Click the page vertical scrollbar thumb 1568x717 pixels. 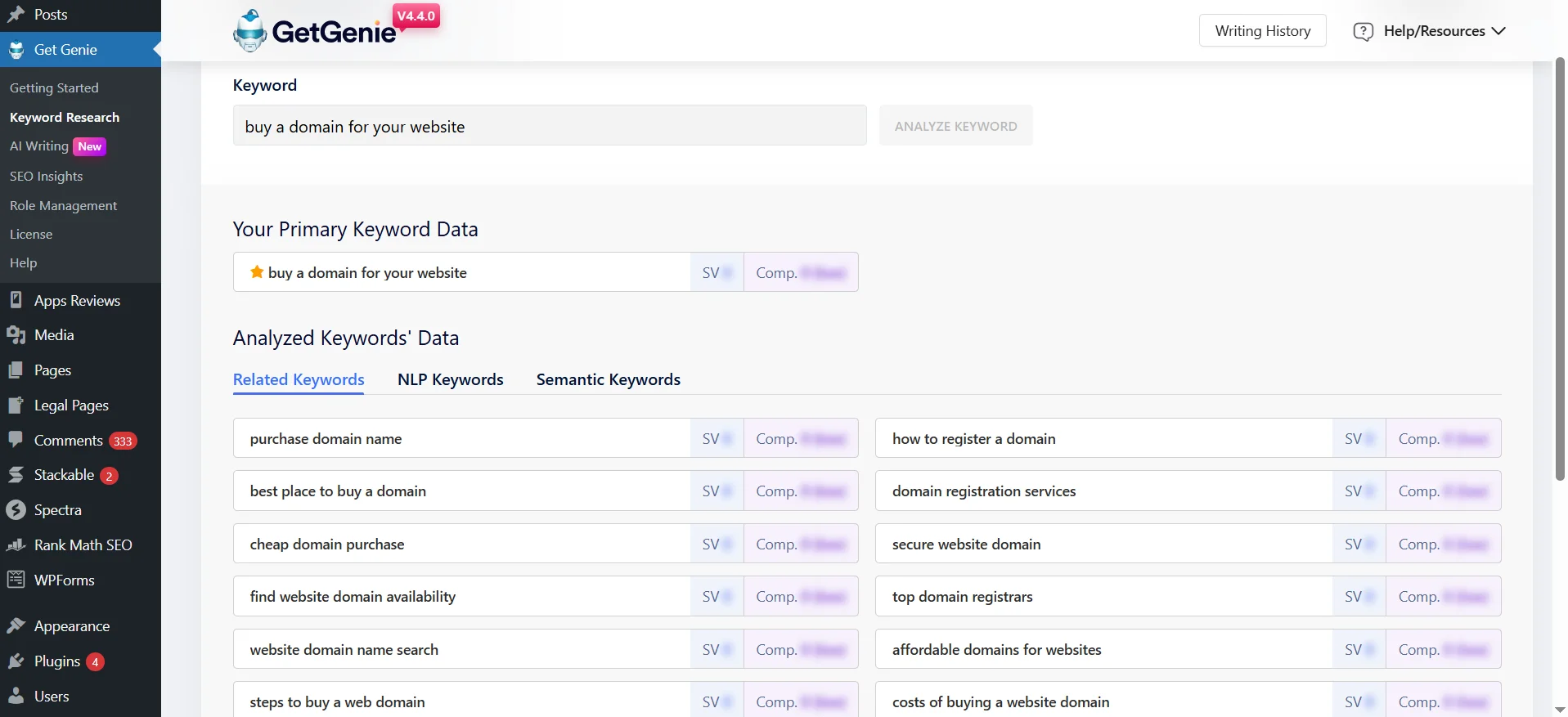tap(1560, 268)
